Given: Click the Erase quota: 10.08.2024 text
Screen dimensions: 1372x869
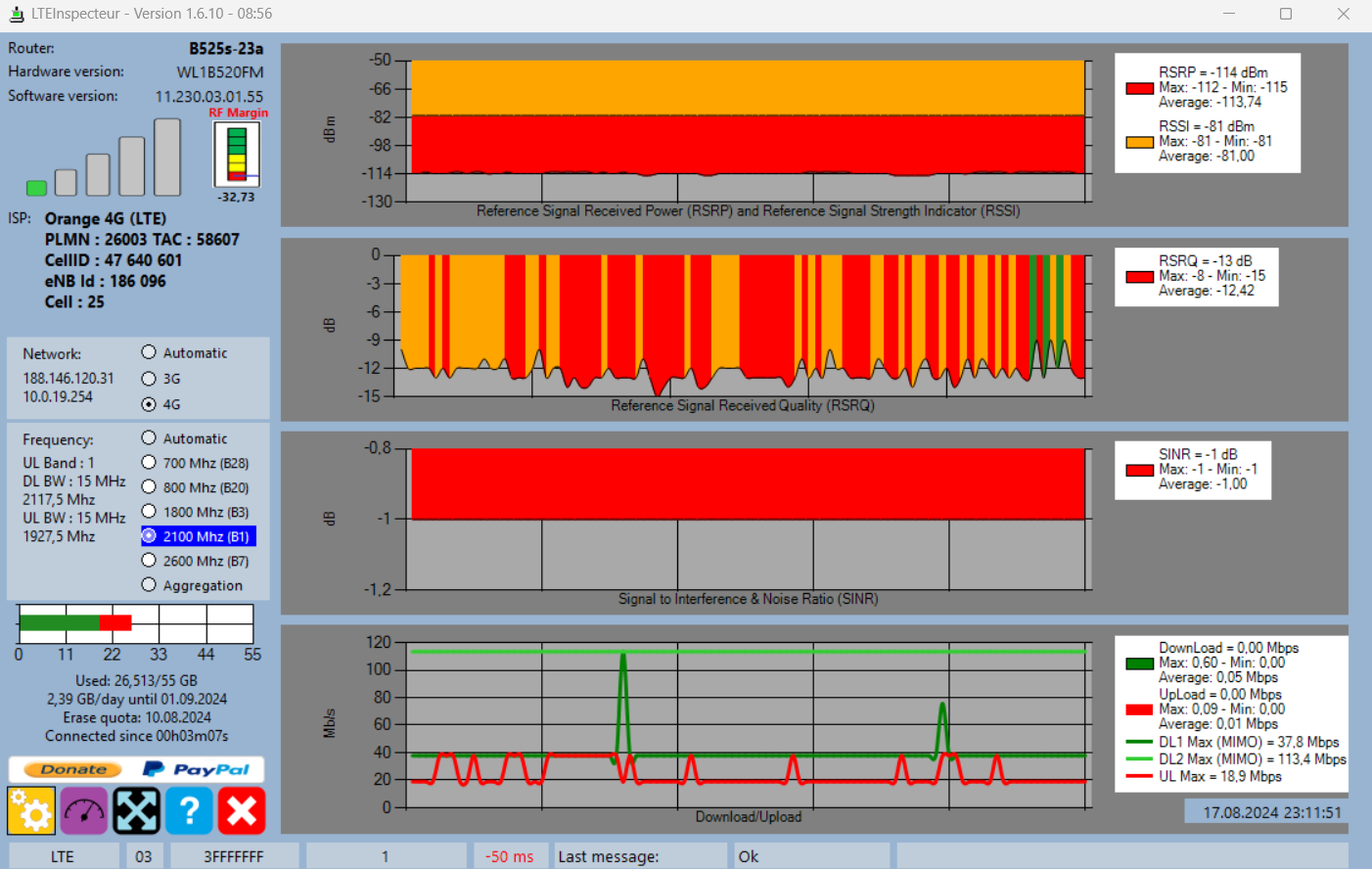Looking at the screenshot, I should pyautogui.click(x=136, y=717).
